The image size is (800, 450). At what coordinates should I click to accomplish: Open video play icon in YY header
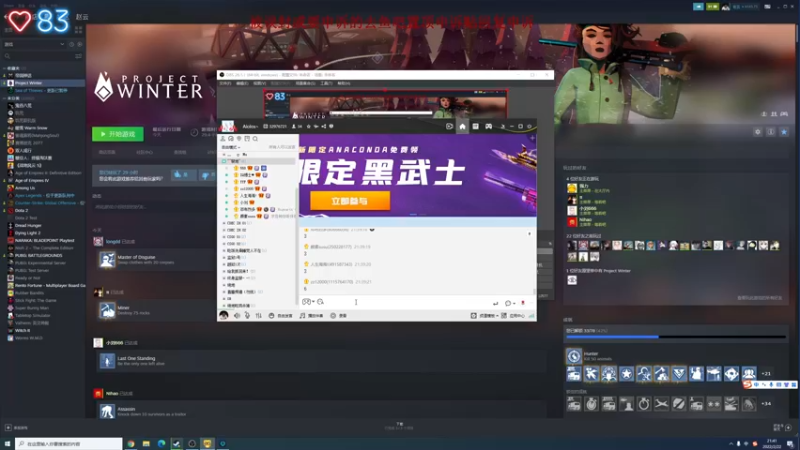(x=449, y=127)
